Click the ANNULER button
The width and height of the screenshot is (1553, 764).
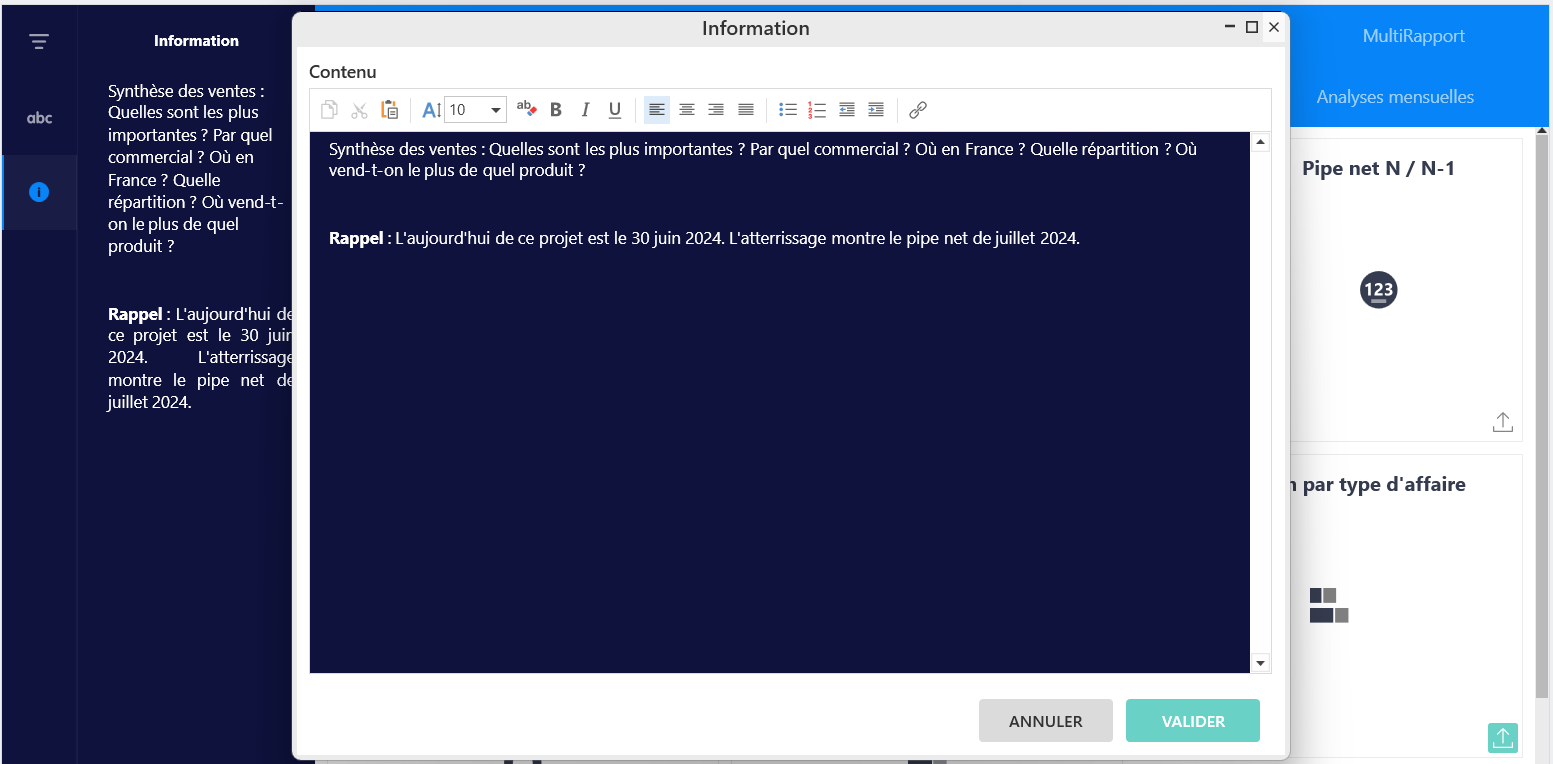(1045, 721)
